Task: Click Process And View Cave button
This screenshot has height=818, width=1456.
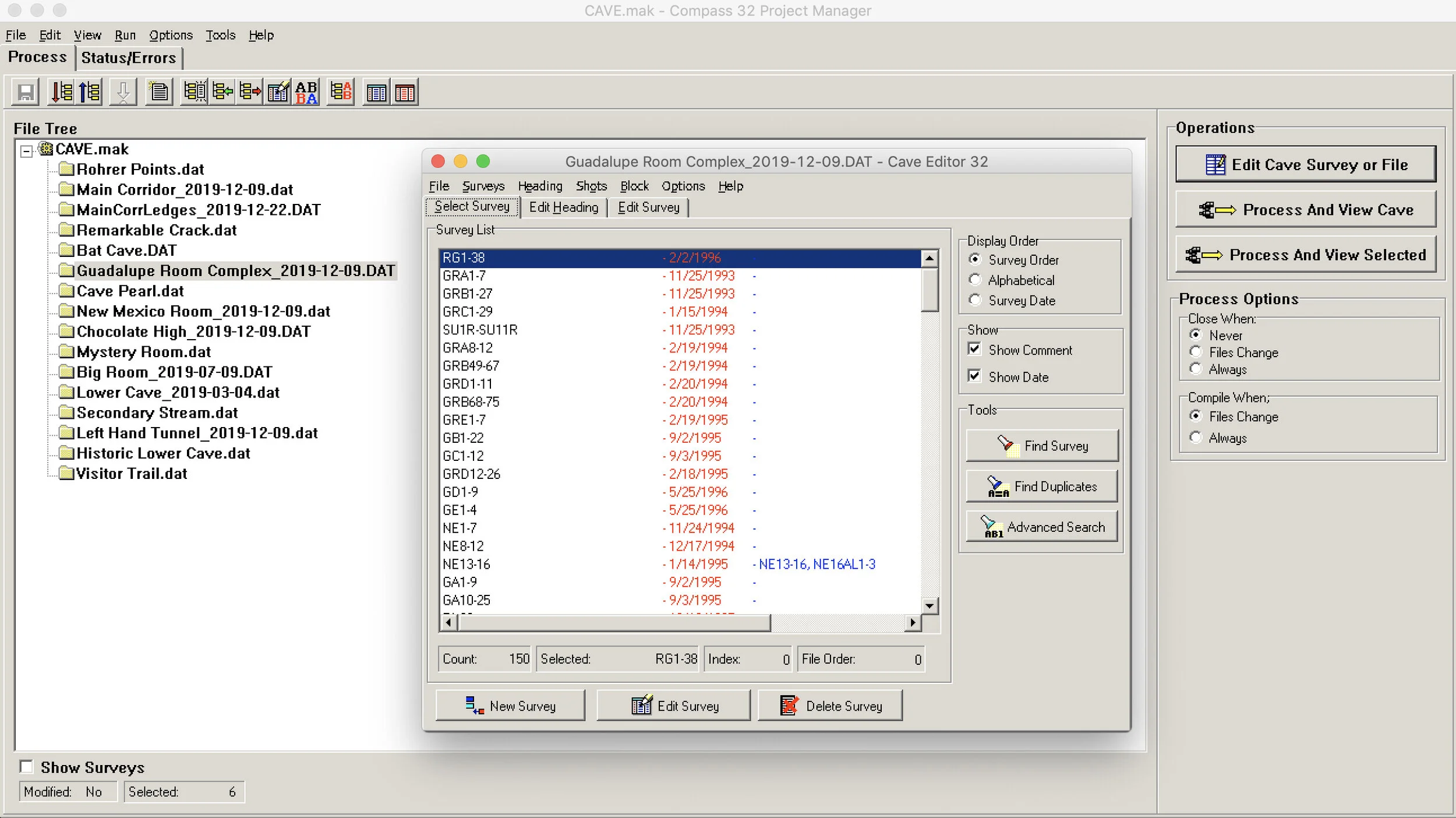Action: pyautogui.click(x=1305, y=210)
